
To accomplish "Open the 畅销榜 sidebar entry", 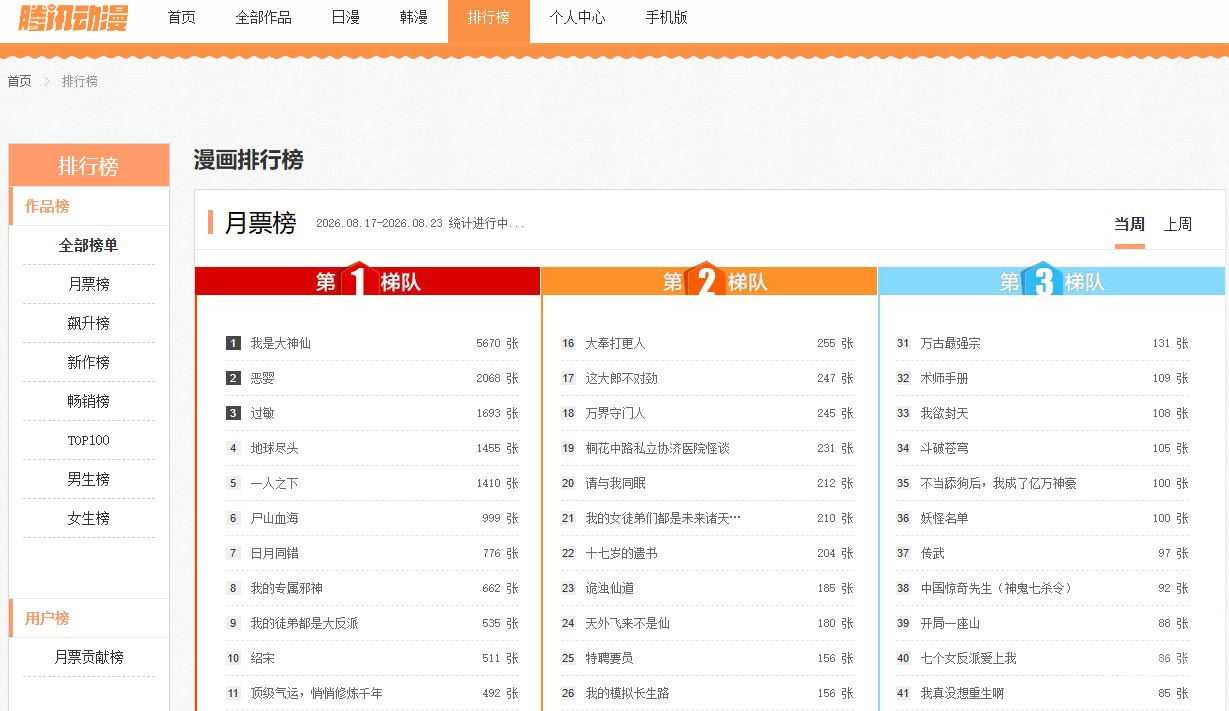I will pos(89,401).
